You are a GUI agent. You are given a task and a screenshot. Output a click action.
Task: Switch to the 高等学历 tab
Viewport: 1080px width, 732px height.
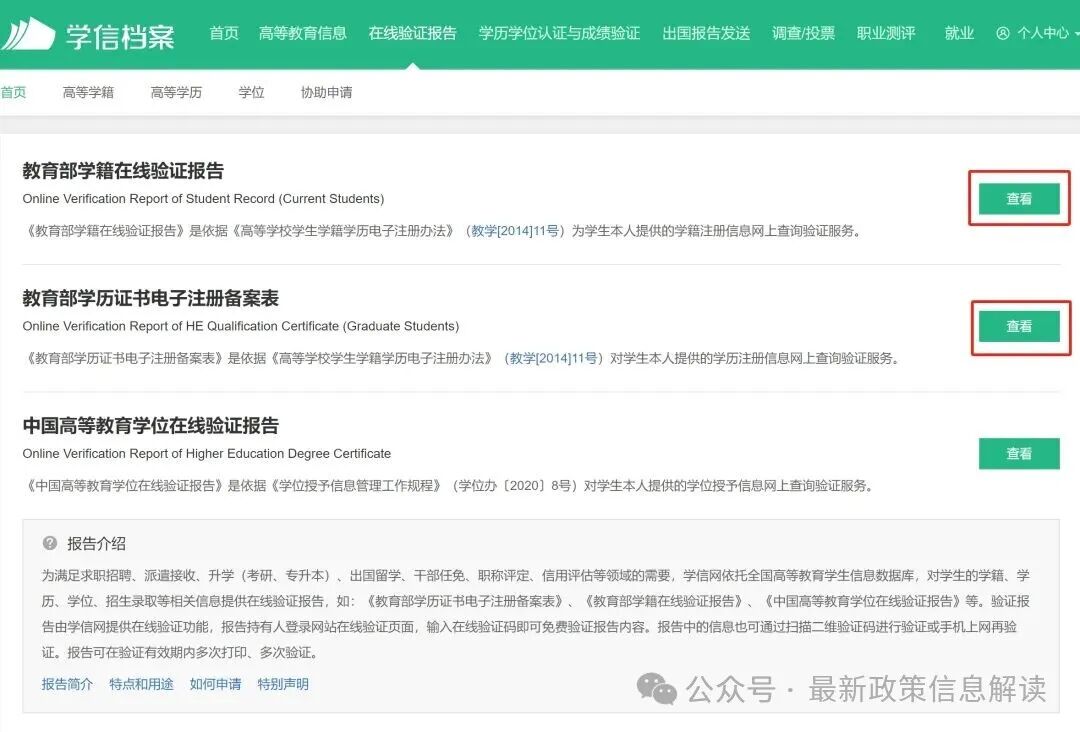(175, 91)
